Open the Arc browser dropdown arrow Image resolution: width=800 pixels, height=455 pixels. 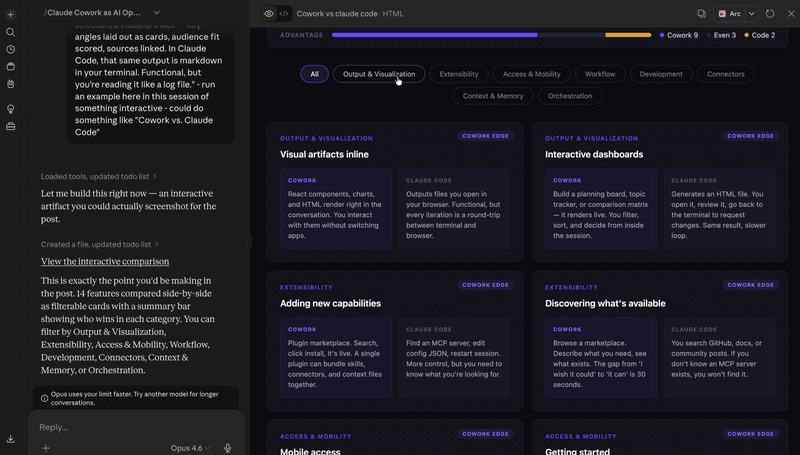point(752,14)
